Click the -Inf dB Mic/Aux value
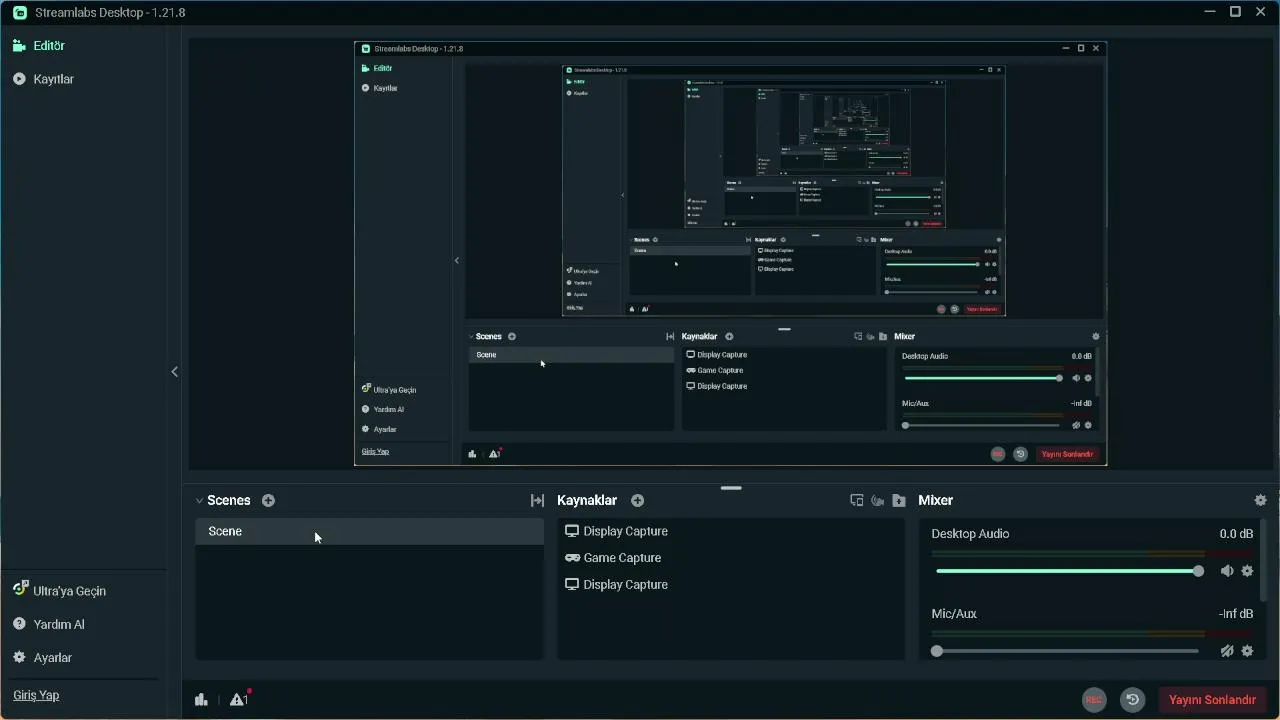 pyautogui.click(x=1236, y=614)
